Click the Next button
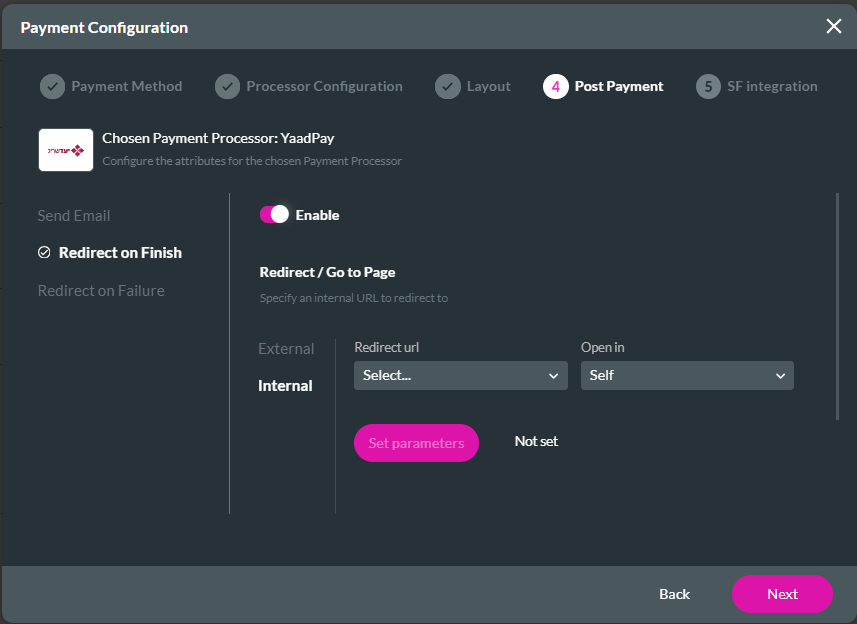 [782, 594]
